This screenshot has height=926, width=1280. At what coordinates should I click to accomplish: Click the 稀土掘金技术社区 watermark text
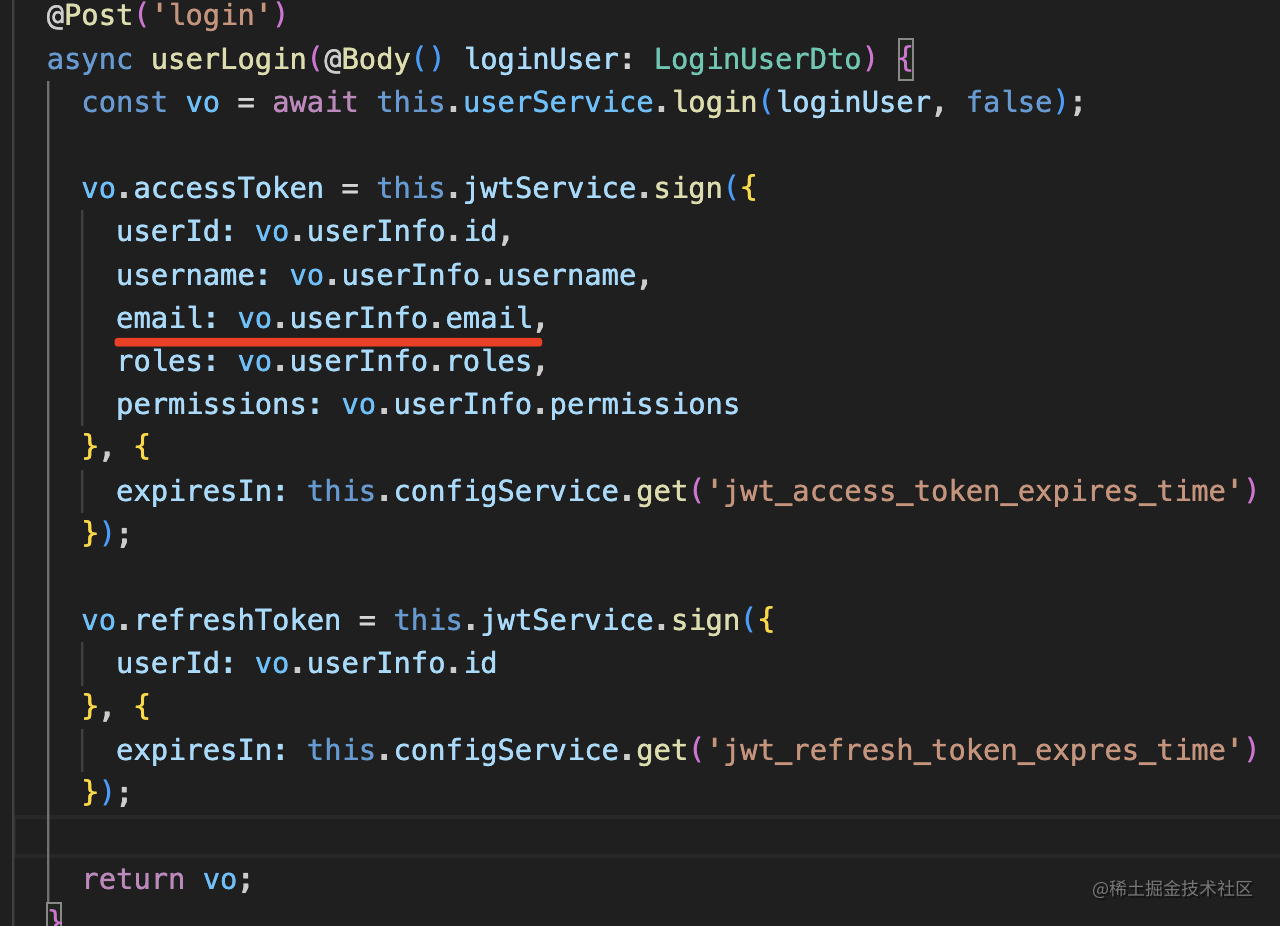[1182, 888]
